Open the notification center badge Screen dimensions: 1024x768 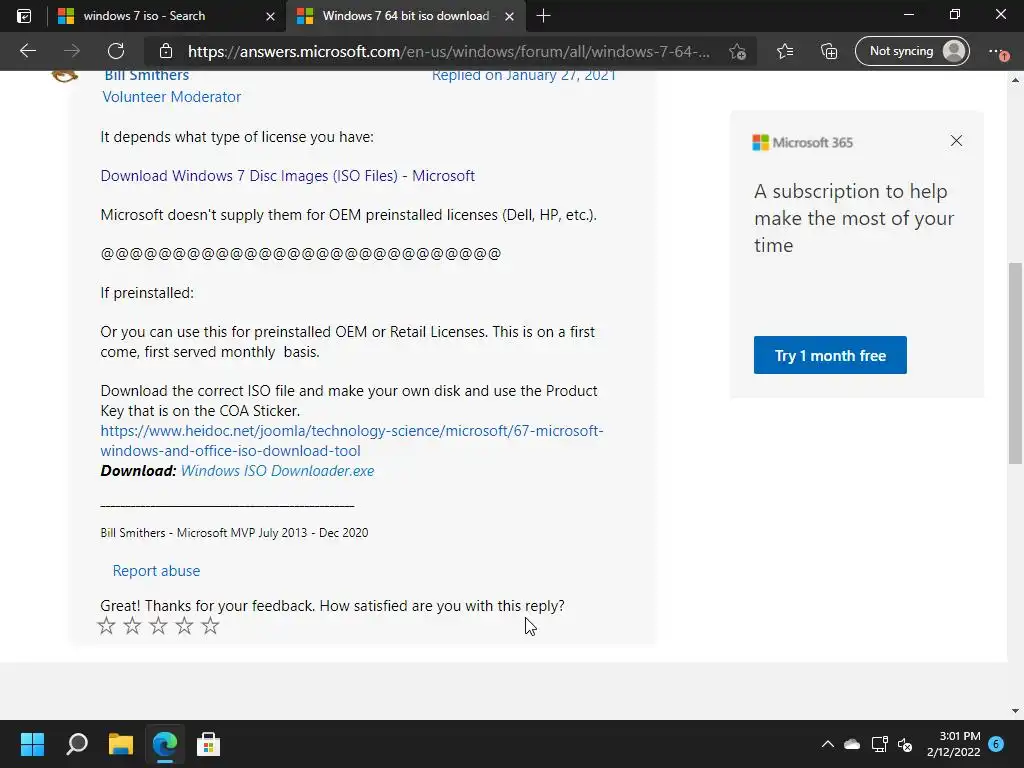[996, 744]
